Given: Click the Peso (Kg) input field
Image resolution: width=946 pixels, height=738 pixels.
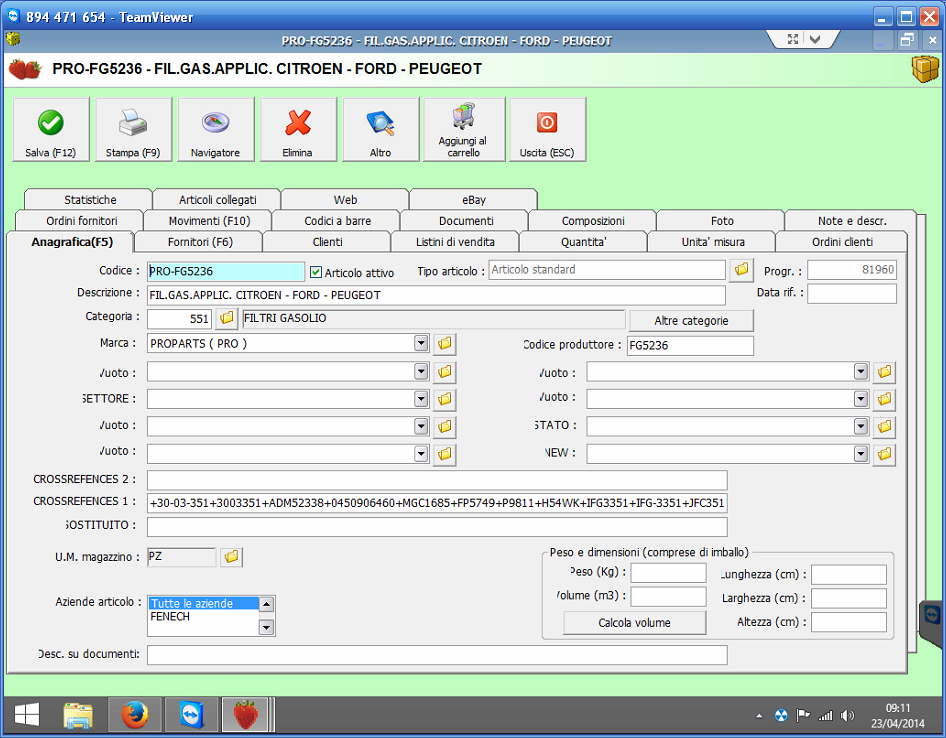Looking at the screenshot, I should 668,573.
